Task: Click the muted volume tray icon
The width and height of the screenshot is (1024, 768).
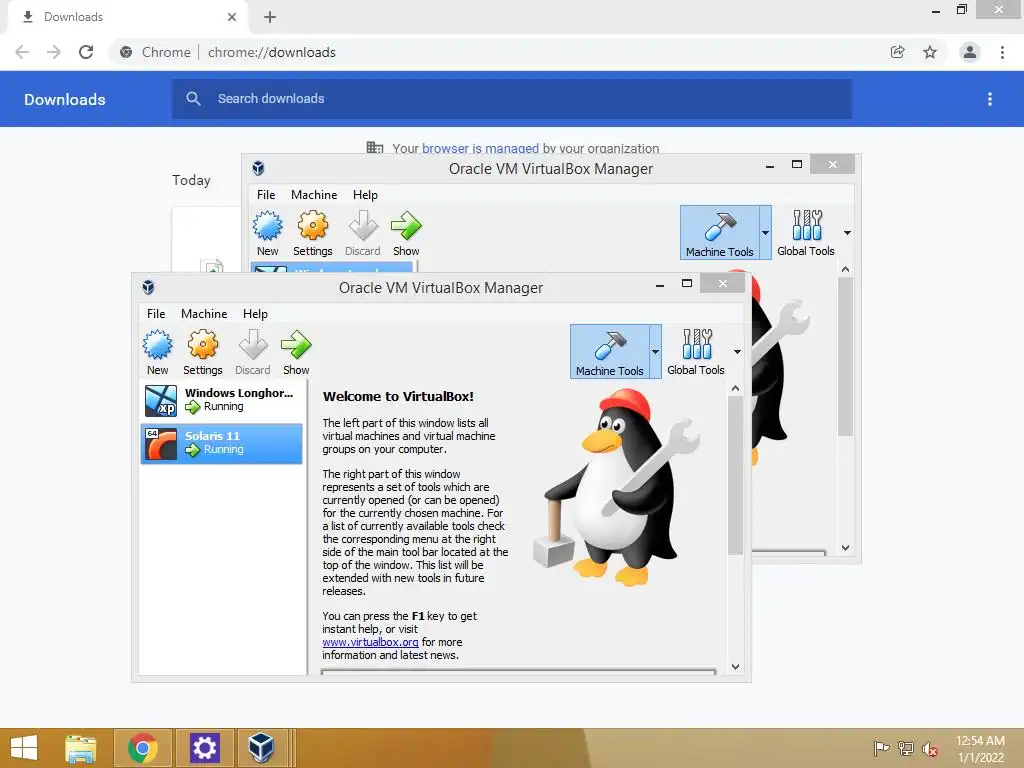Action: (x=929, y=749)
